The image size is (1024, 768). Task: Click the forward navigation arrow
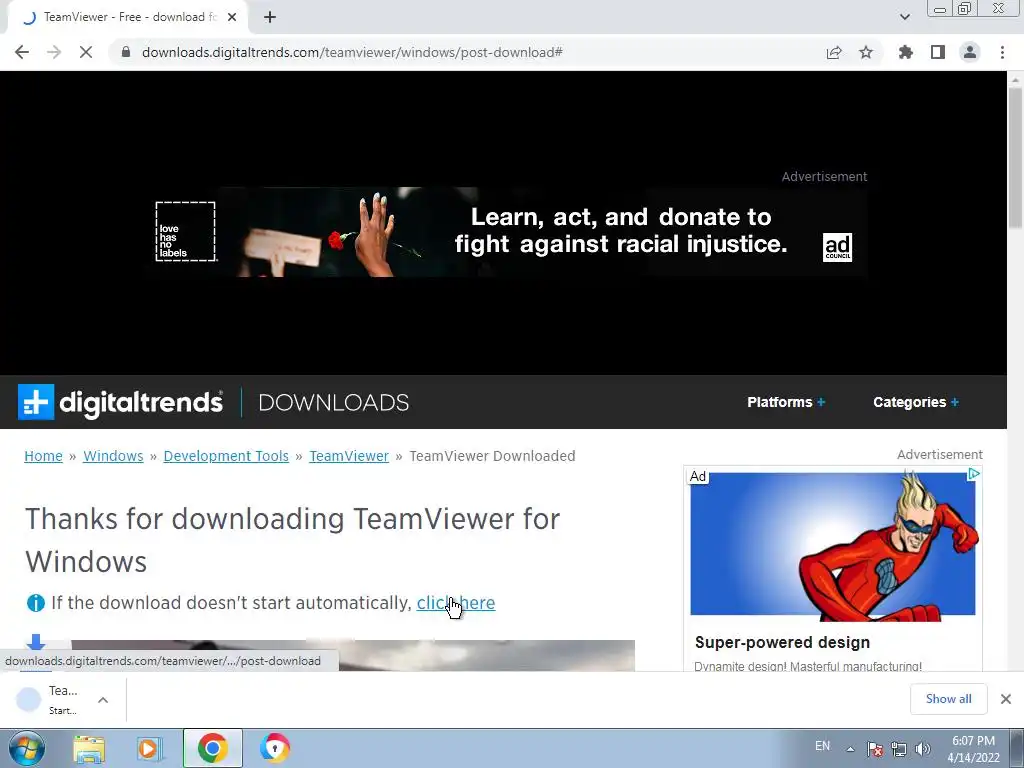click(x=54, y=52)
